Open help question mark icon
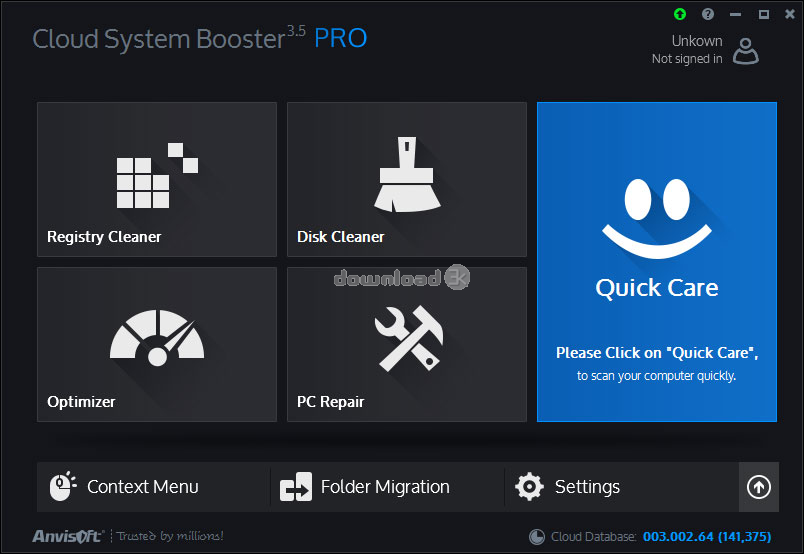Viewport: 804px width, 554px height. pyautogui.click(x=708, y=14)
